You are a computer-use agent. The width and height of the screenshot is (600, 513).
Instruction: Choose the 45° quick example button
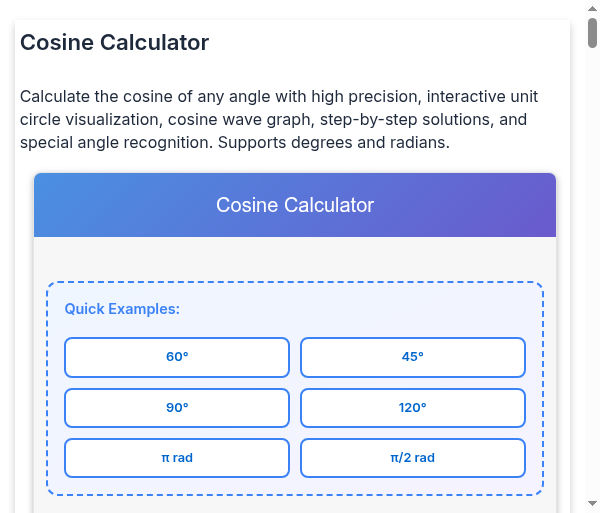pos(412,357)
